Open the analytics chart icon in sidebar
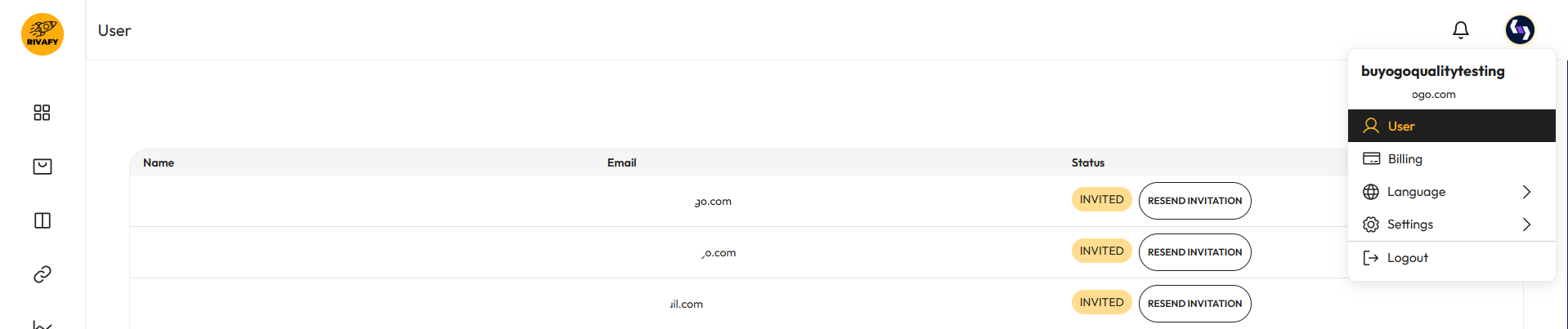 tap(43, 324)
